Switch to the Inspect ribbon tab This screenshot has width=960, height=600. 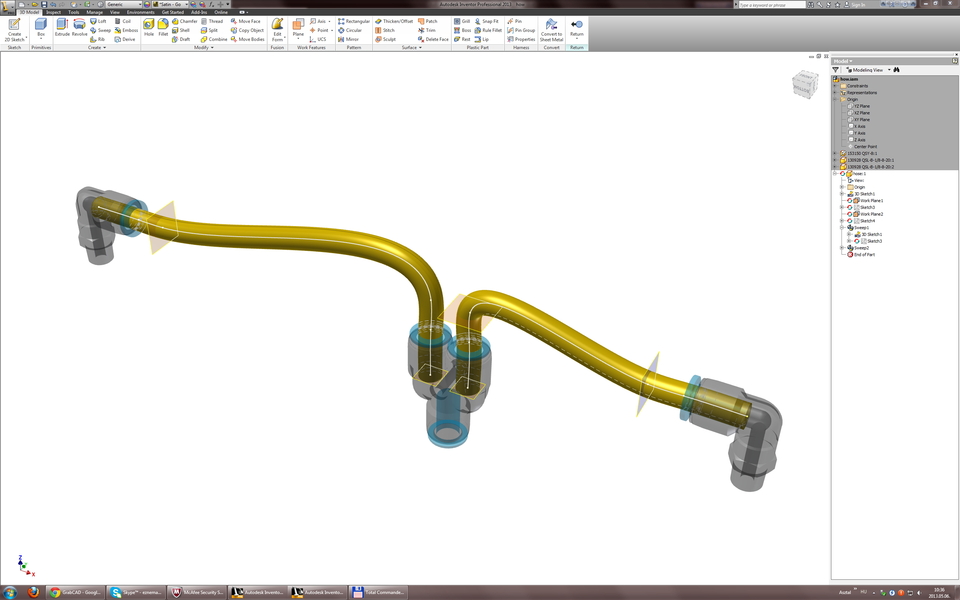pos(53,12)
